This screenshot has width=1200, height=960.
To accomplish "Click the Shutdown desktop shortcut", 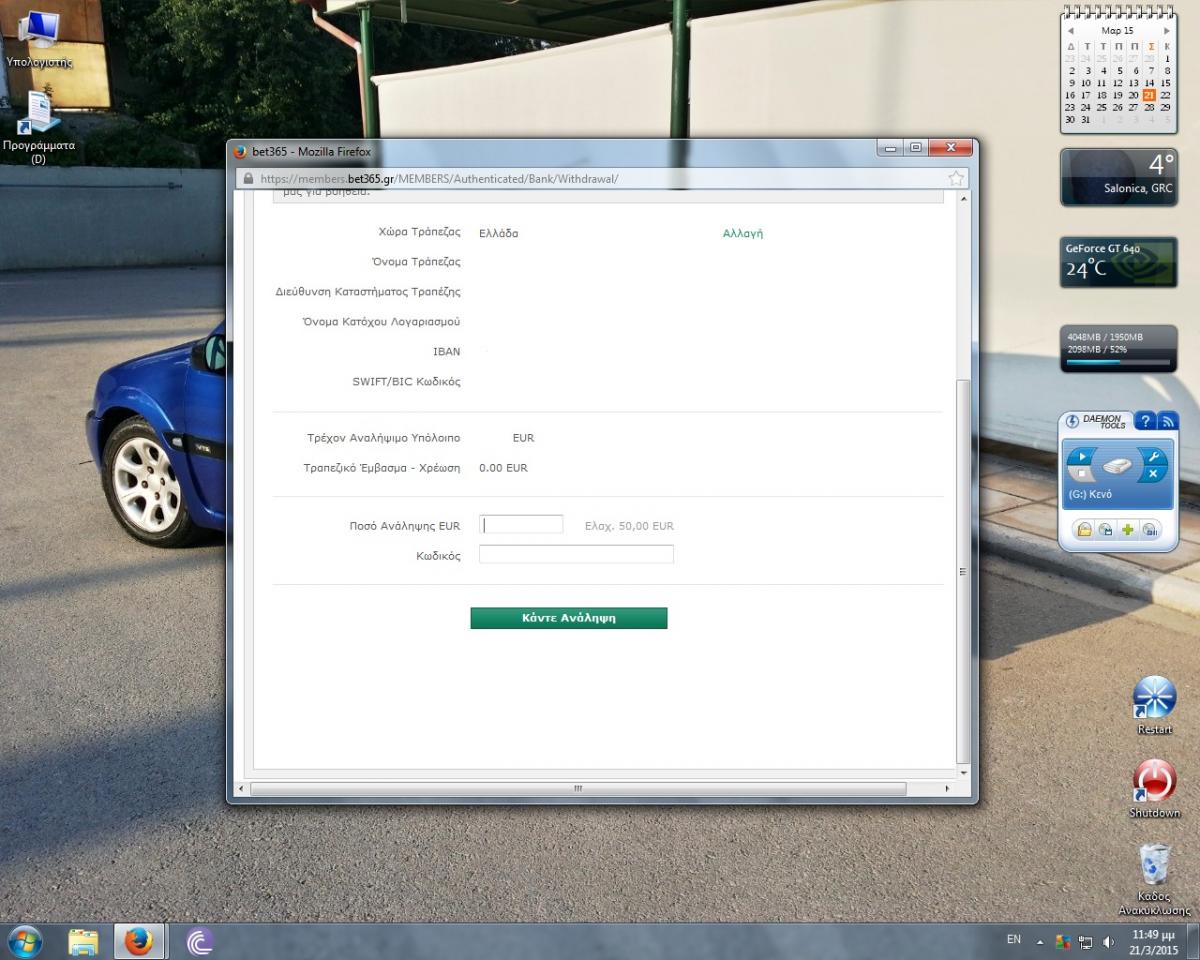I will click(1154, 789).
